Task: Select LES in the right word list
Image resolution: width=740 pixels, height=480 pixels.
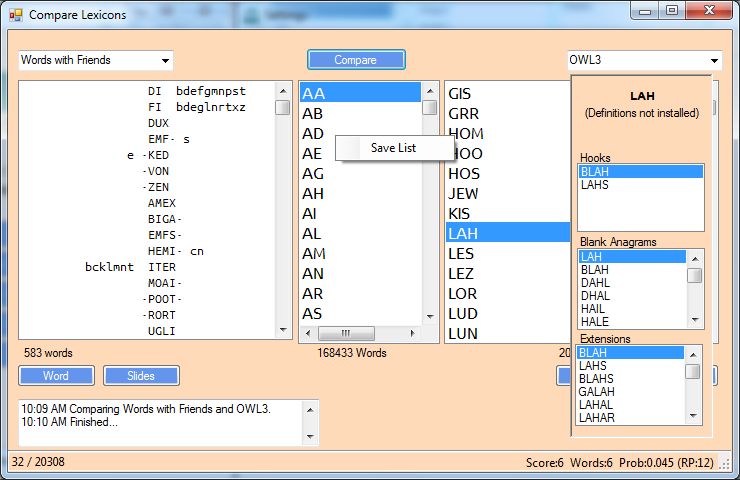Action: tap(508, 254)
